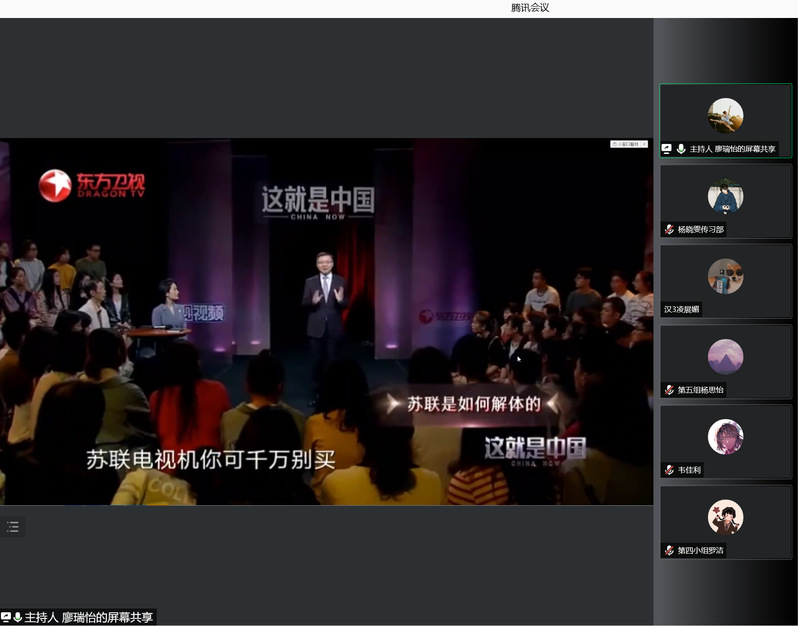Click the screen-share icon on the host's participant tile

667,149
